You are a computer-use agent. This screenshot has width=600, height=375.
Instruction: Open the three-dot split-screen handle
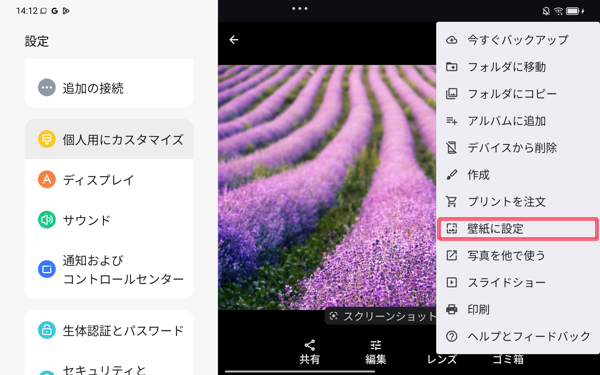(x=300, y=8)
